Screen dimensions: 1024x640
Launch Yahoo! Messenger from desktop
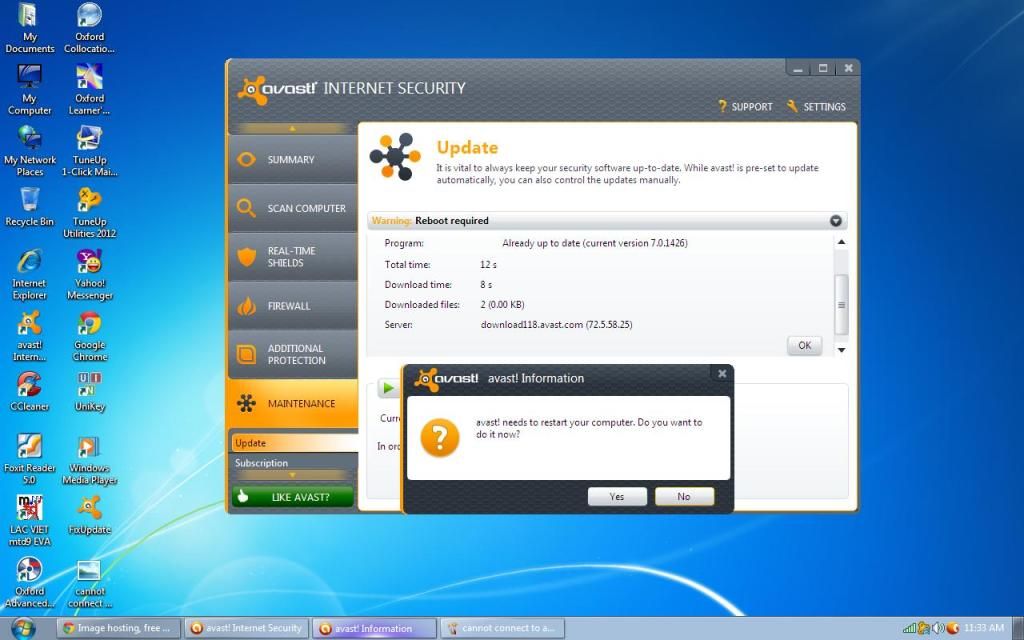(89, 275)
